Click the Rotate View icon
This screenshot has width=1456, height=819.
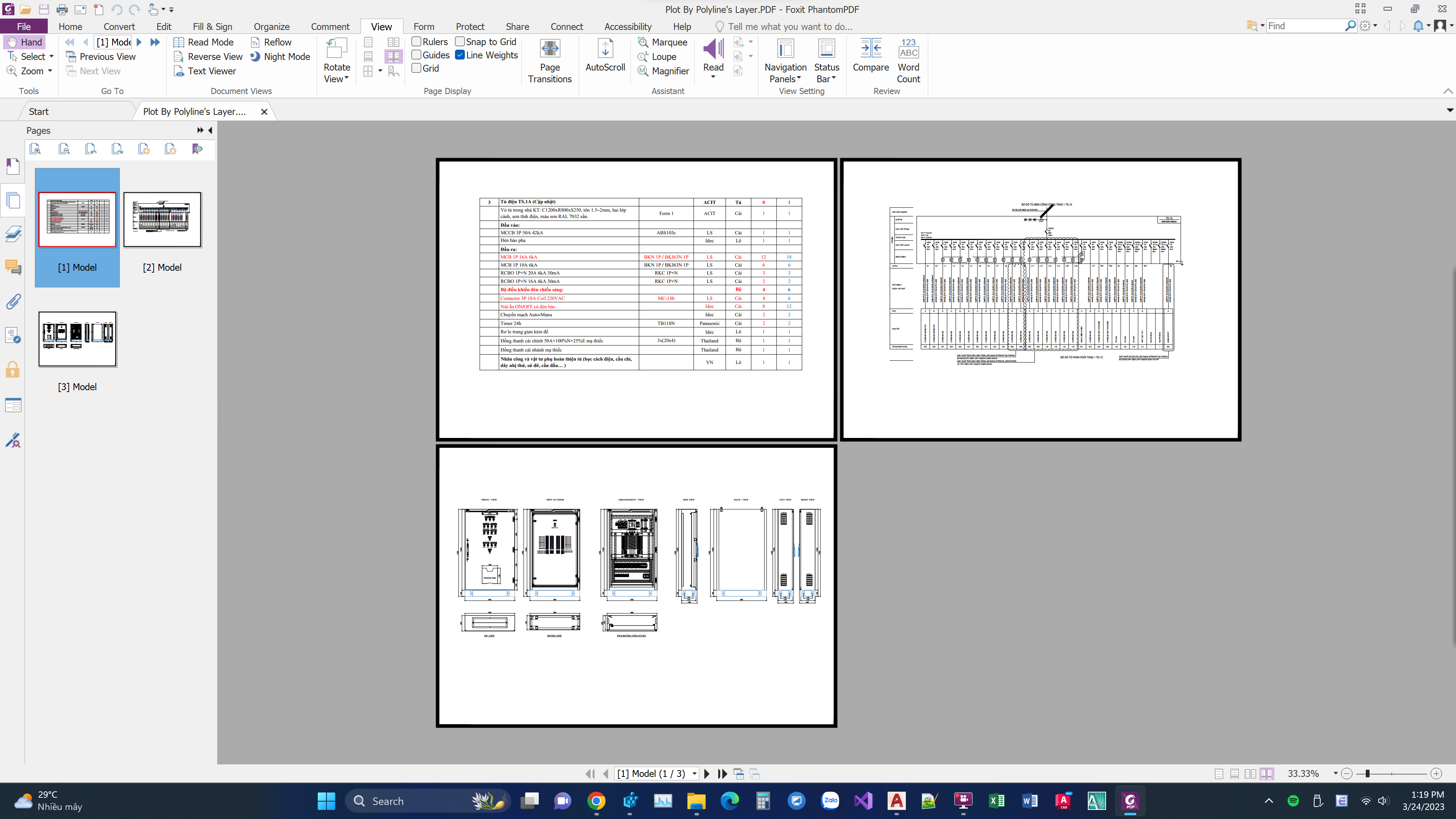point(337,49)
